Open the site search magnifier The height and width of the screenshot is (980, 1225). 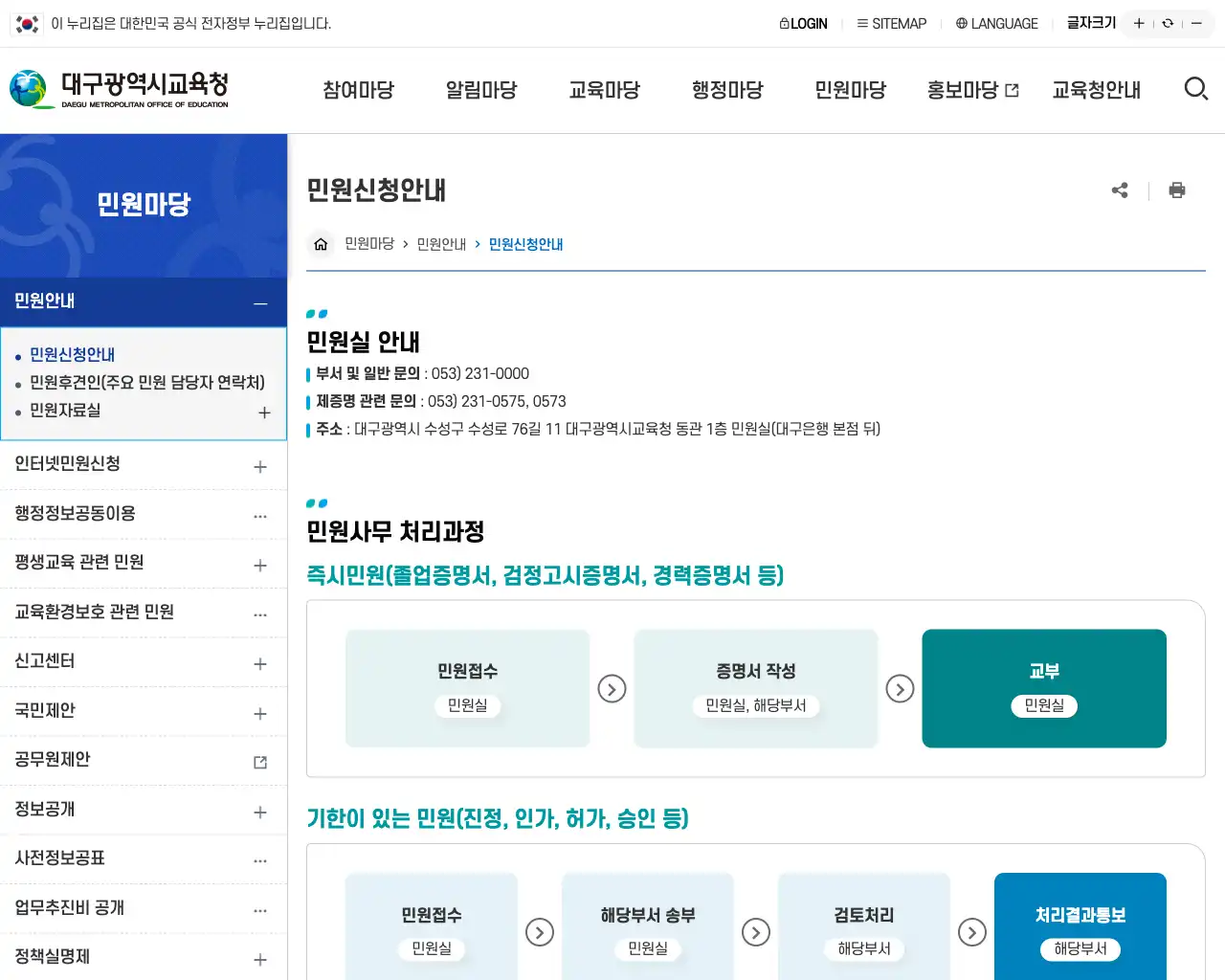click(x=1195, y=89)
